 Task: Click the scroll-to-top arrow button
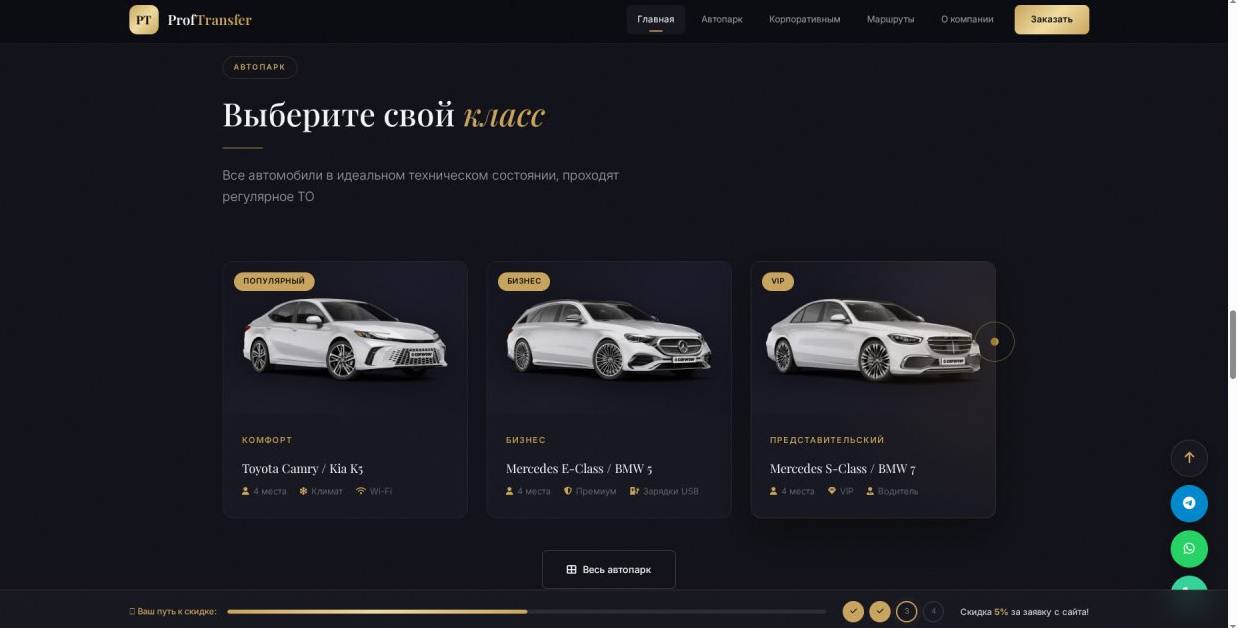point(1189,457)
